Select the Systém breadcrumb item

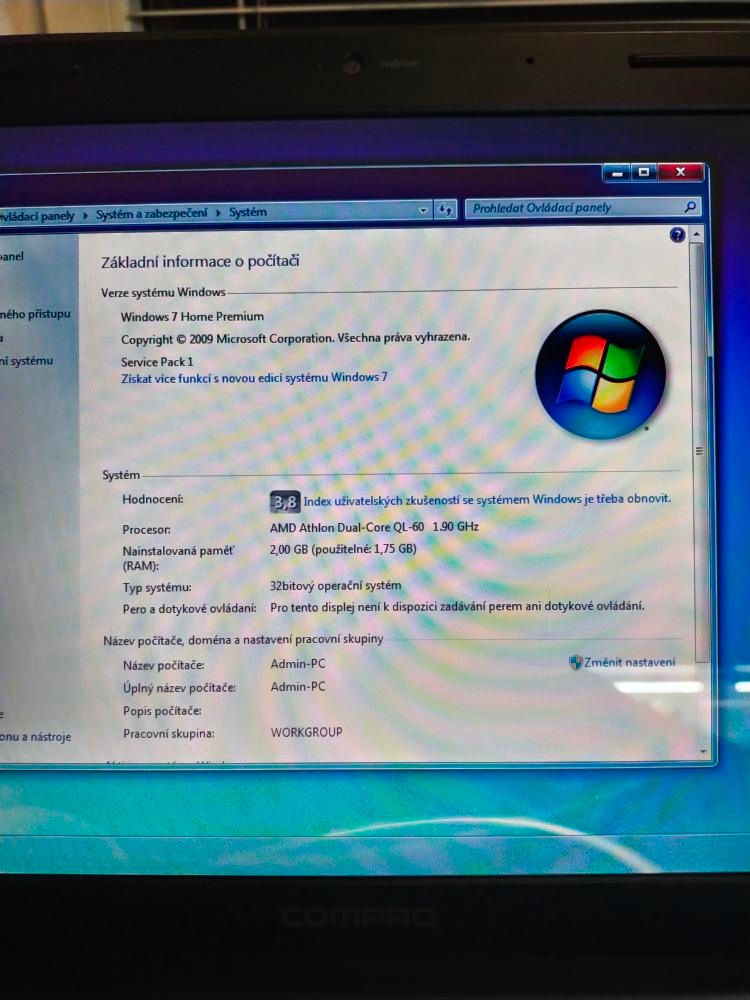[x=247, y=212]
